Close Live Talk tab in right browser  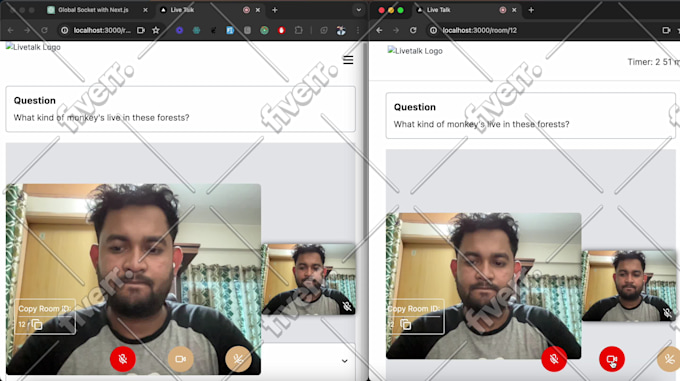[514, 10]
